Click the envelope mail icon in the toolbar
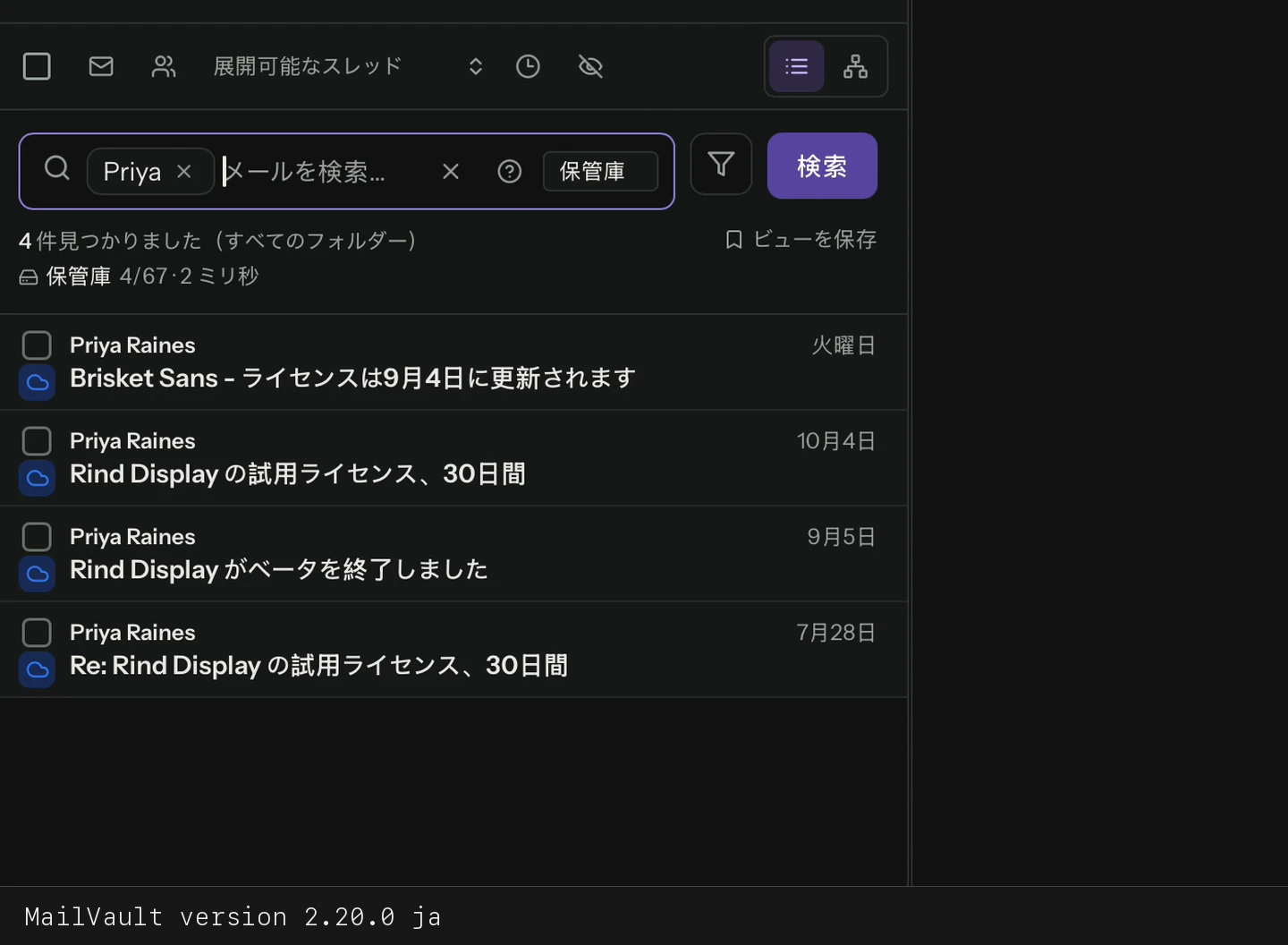The image size is (1288, 945). click(x=101, y=66)
